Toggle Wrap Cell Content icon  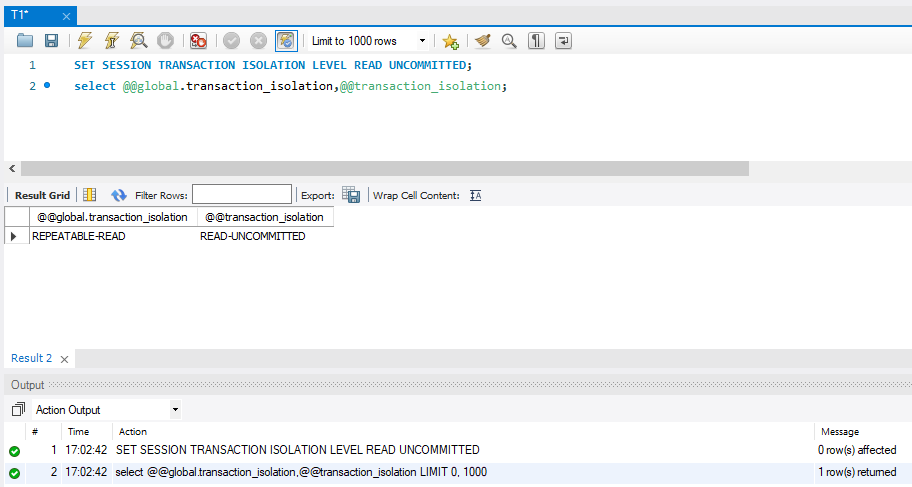(x=476, y=195)
